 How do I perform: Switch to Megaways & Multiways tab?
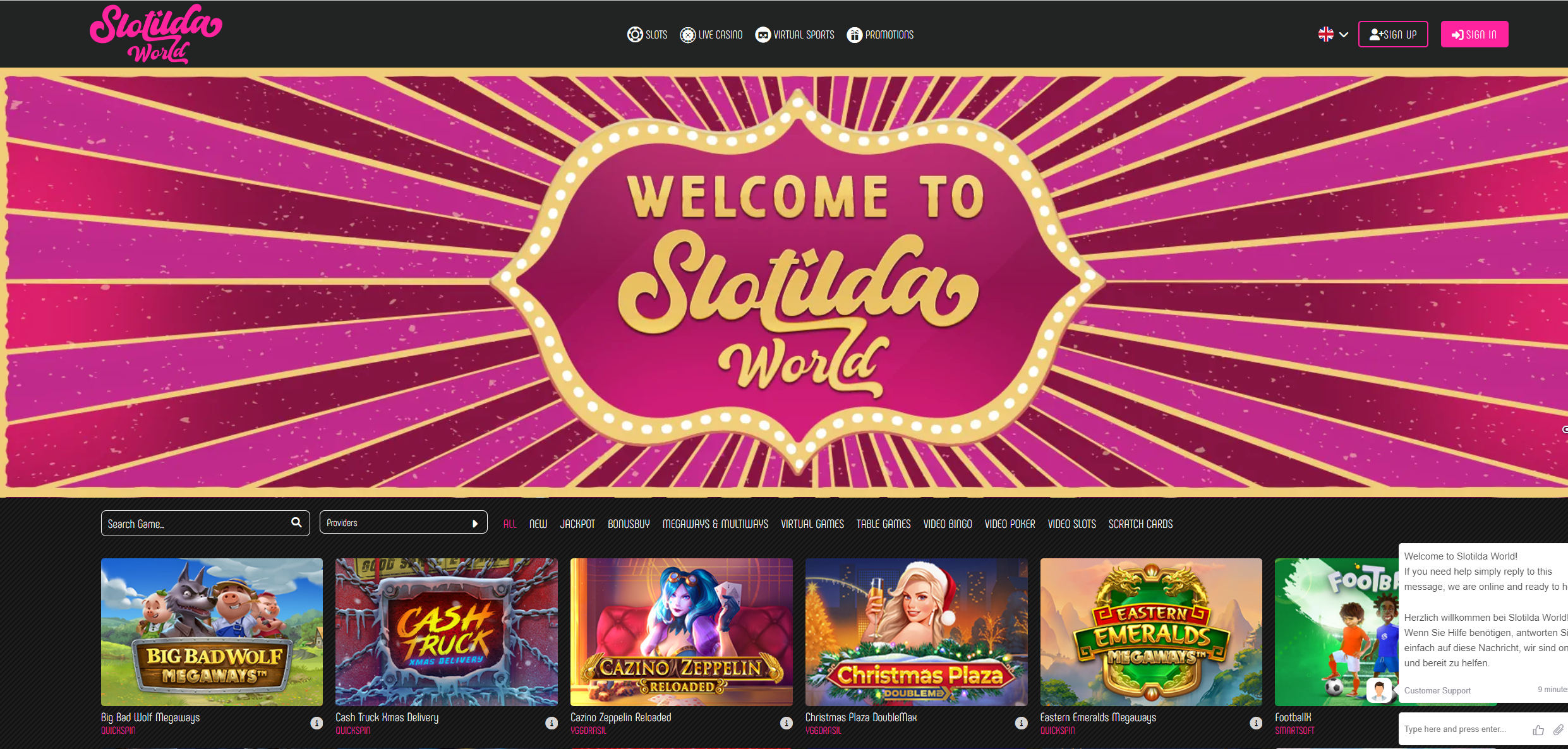(715, 524)
